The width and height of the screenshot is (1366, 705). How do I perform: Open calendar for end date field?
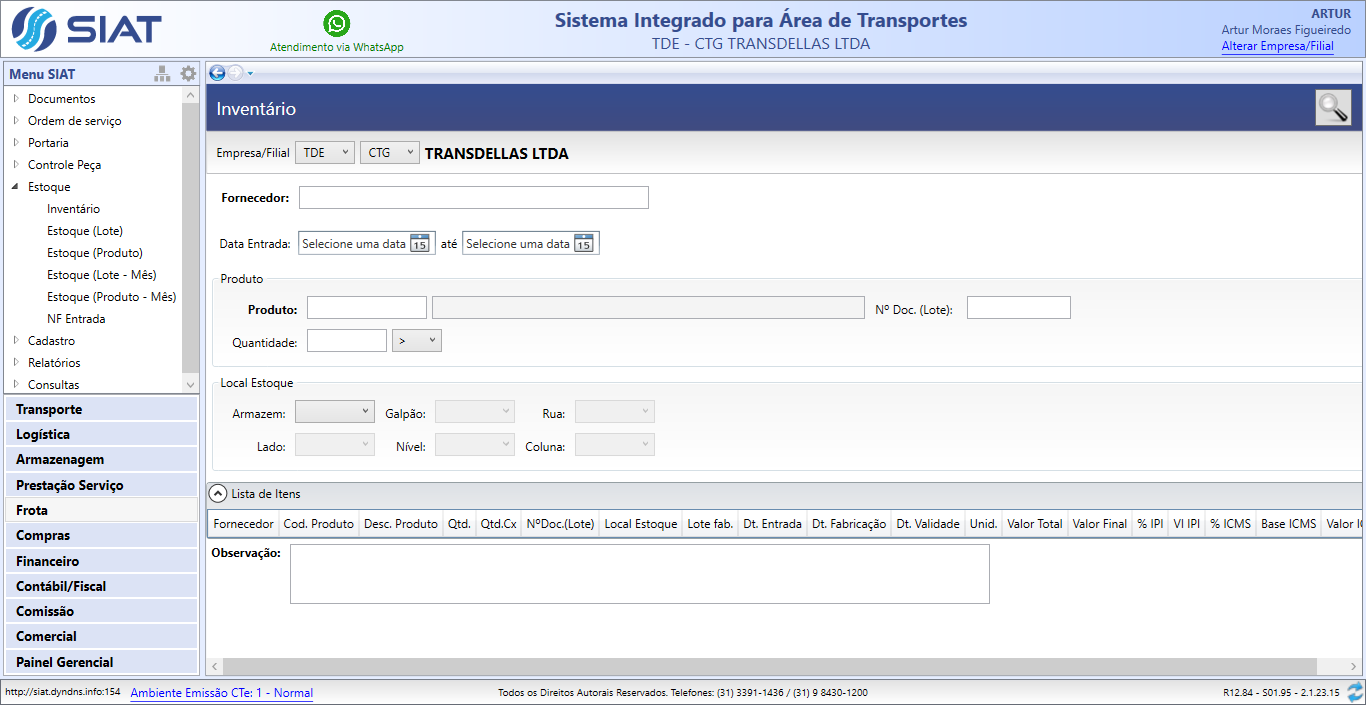coord(584,244)
